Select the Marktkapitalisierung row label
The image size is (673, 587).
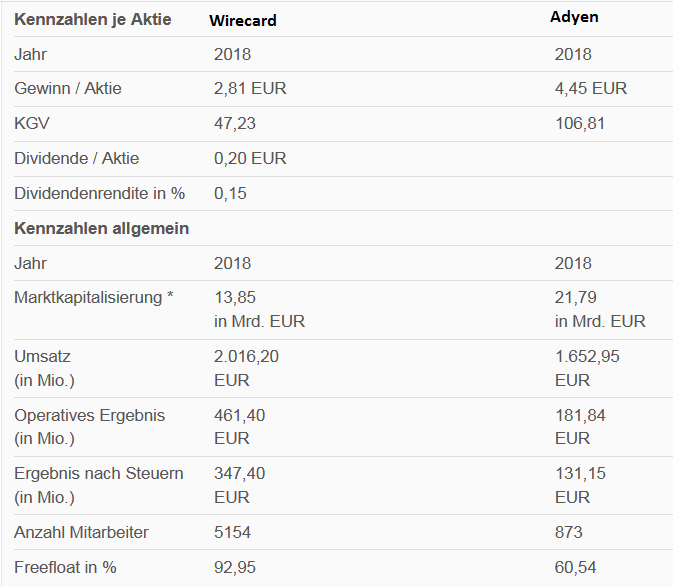[x=94, y=297]
